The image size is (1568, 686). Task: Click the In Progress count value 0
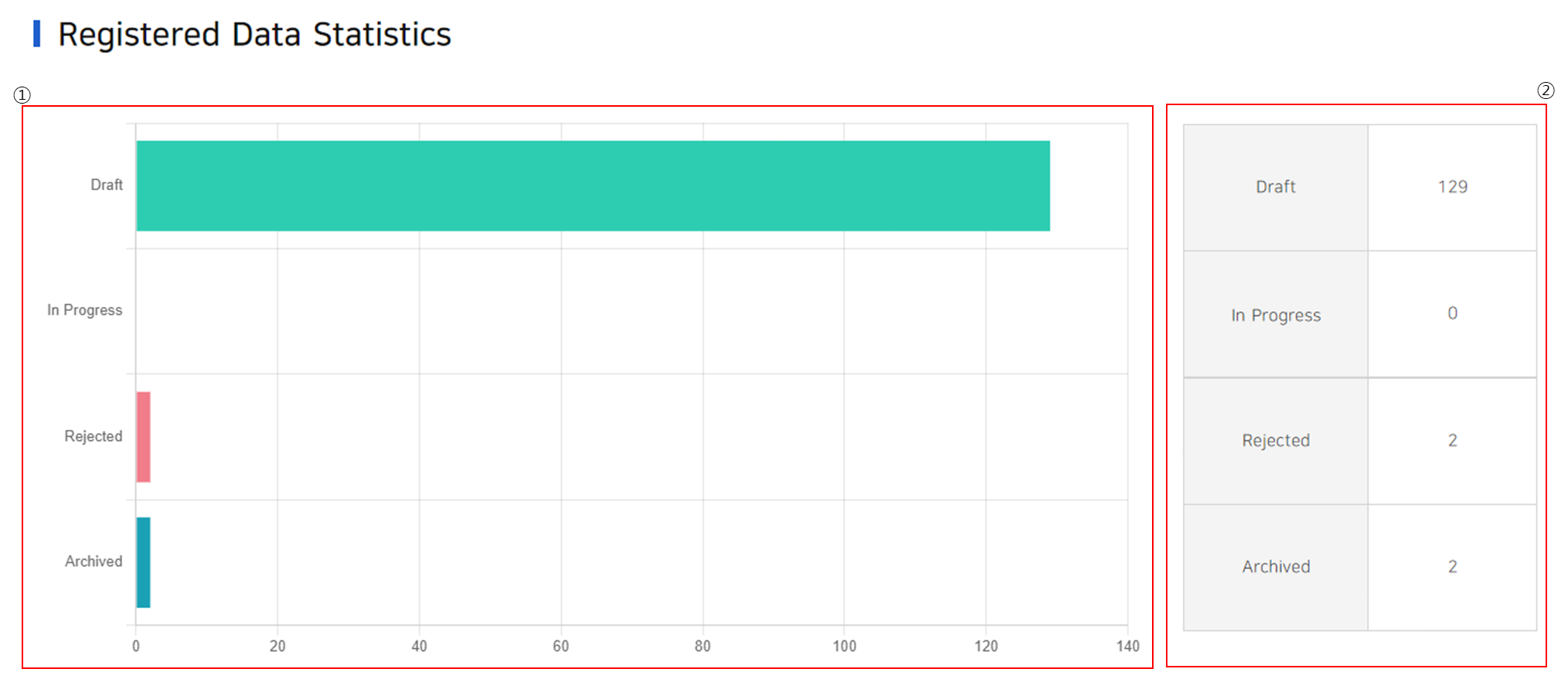click(x=1452, y=313)
